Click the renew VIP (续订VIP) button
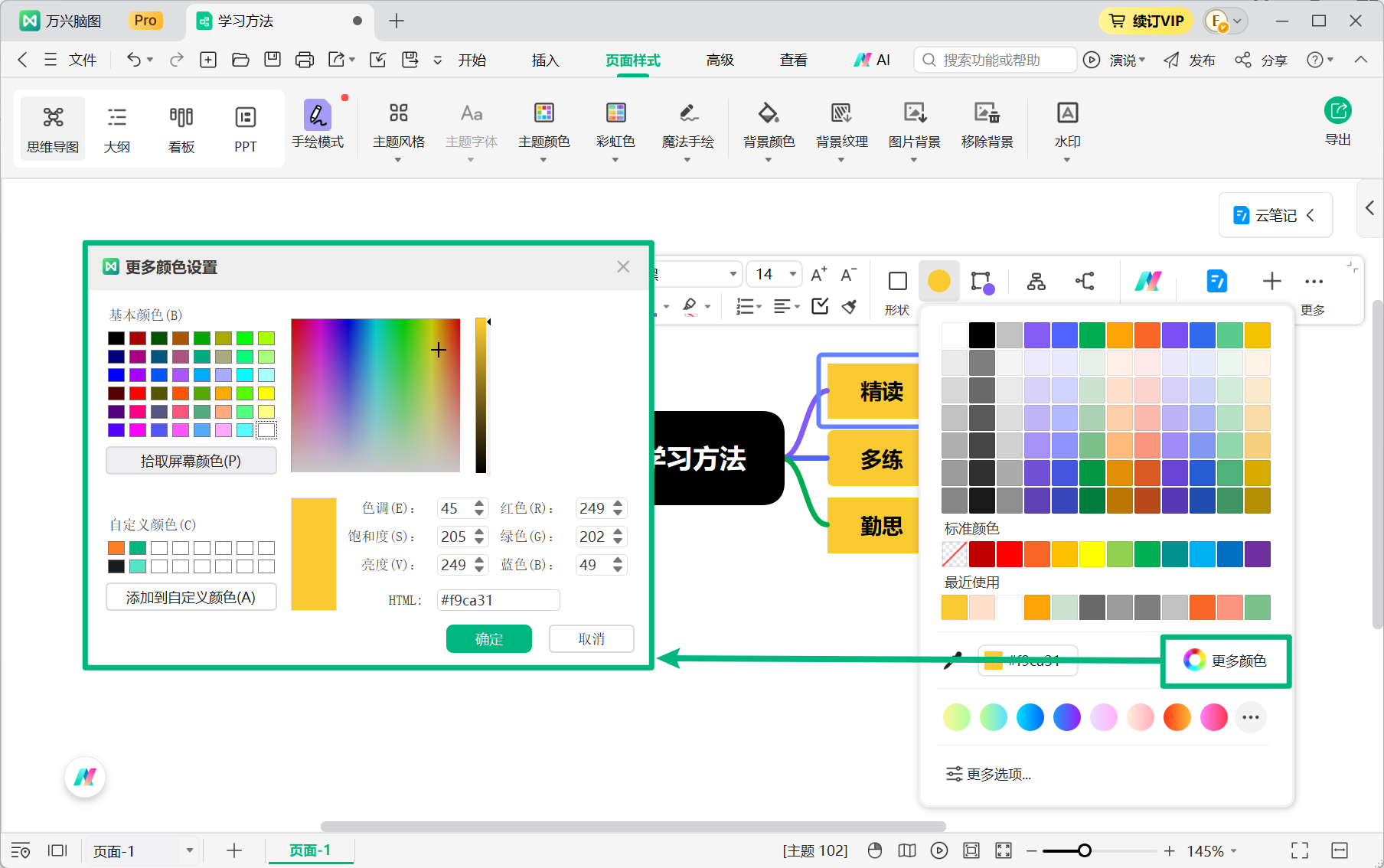 pos(1146,21)
